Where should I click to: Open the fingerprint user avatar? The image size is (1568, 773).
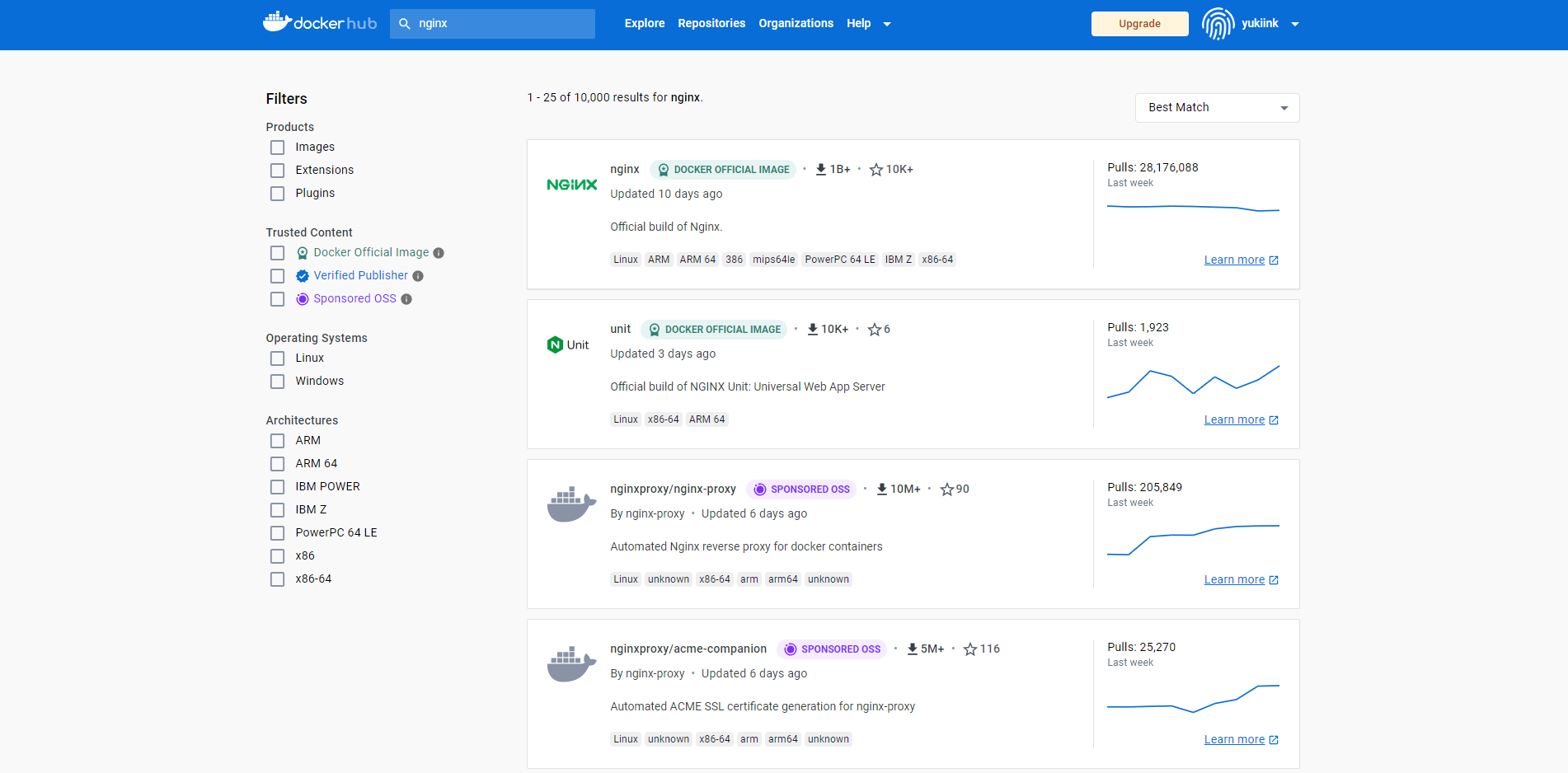coord(1218,24)
